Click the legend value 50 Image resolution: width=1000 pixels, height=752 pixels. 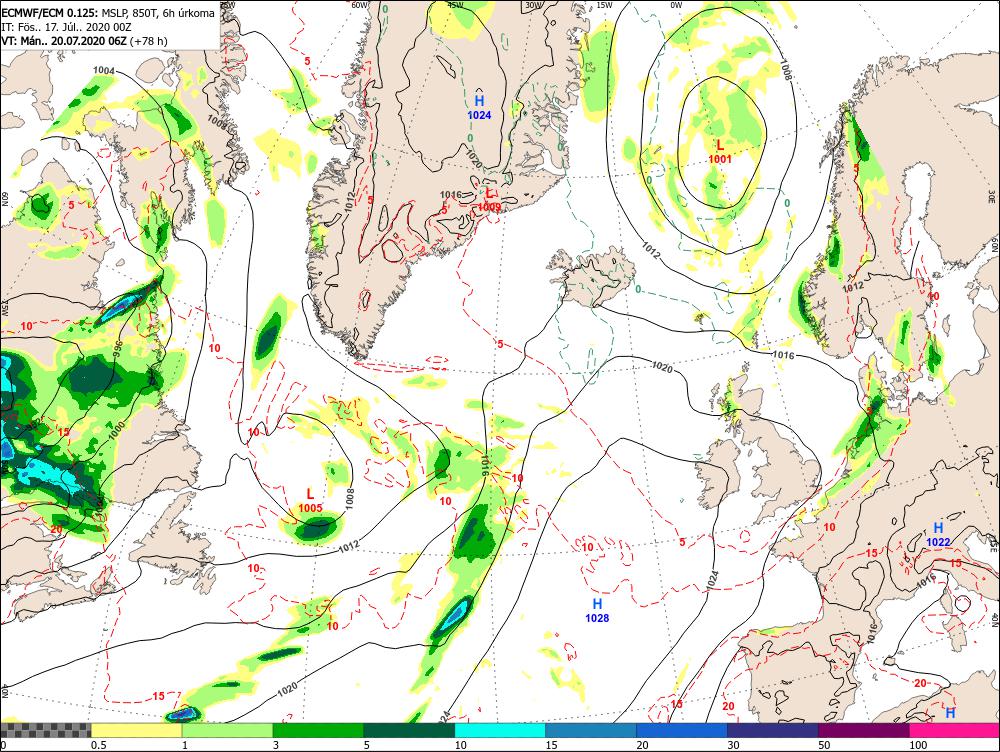click(x=825, y=745)
